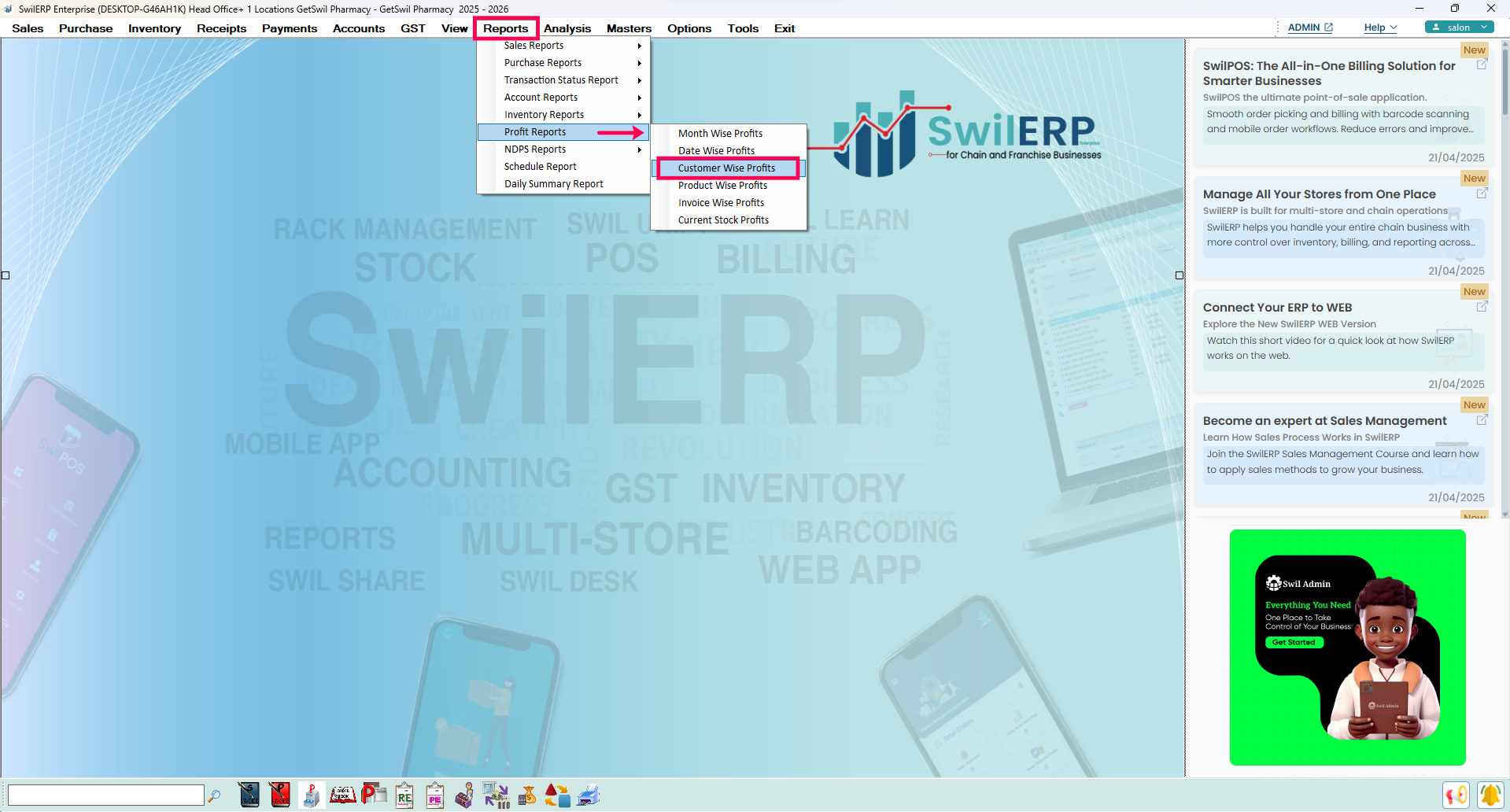The image size is (1510, 812).
Task: Open the salon user dropdown
Action: 1459,28
